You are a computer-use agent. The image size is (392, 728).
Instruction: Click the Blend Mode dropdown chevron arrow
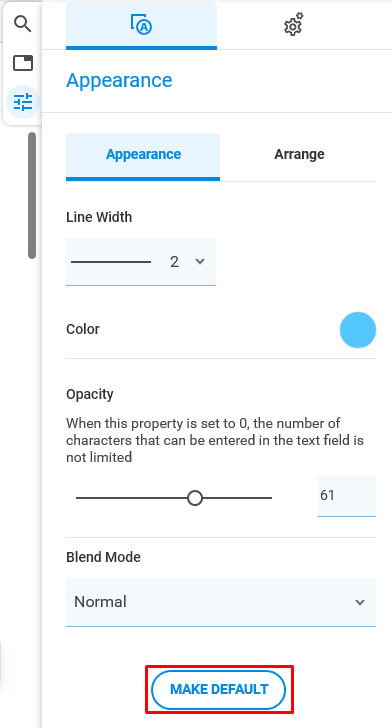(x=359, y=603)
